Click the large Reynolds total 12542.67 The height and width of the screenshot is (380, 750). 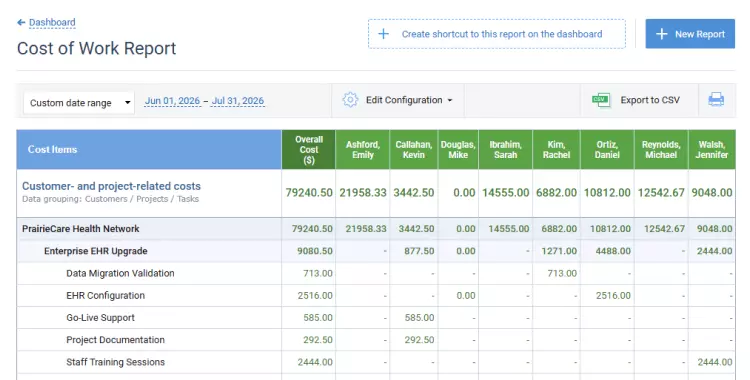(661, 193)
